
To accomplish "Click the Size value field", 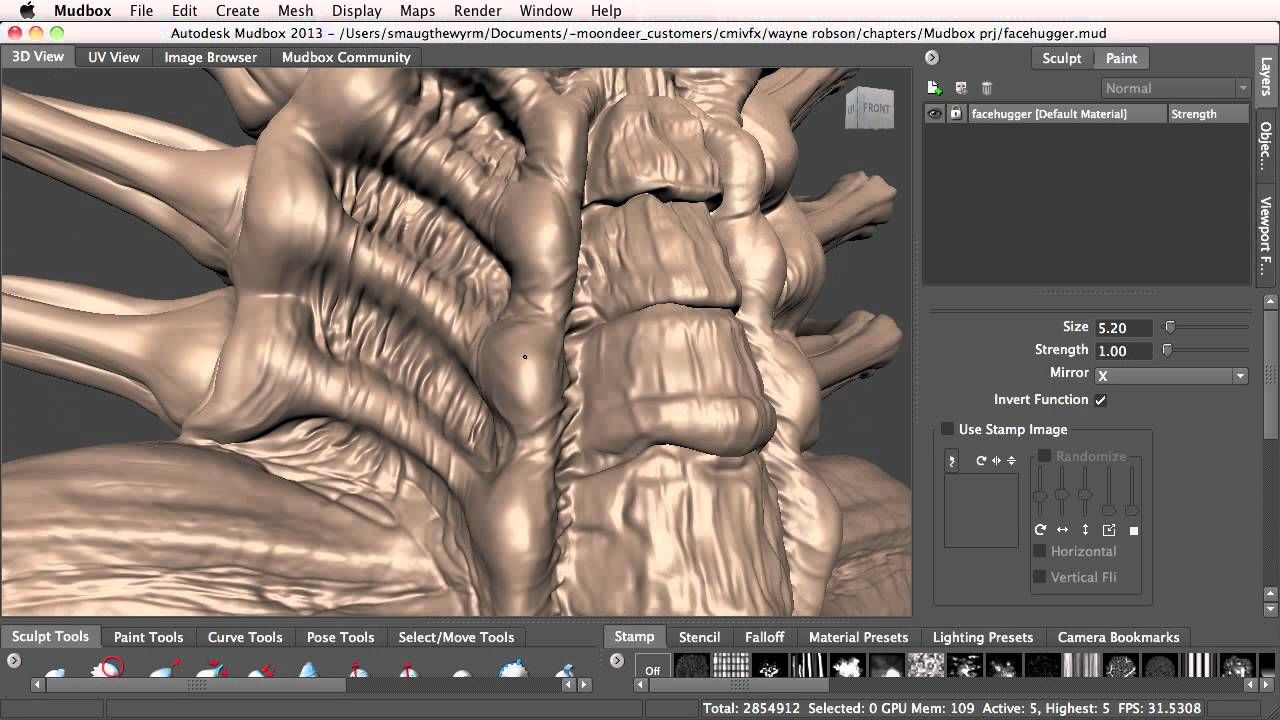I will pos(1125,328).
